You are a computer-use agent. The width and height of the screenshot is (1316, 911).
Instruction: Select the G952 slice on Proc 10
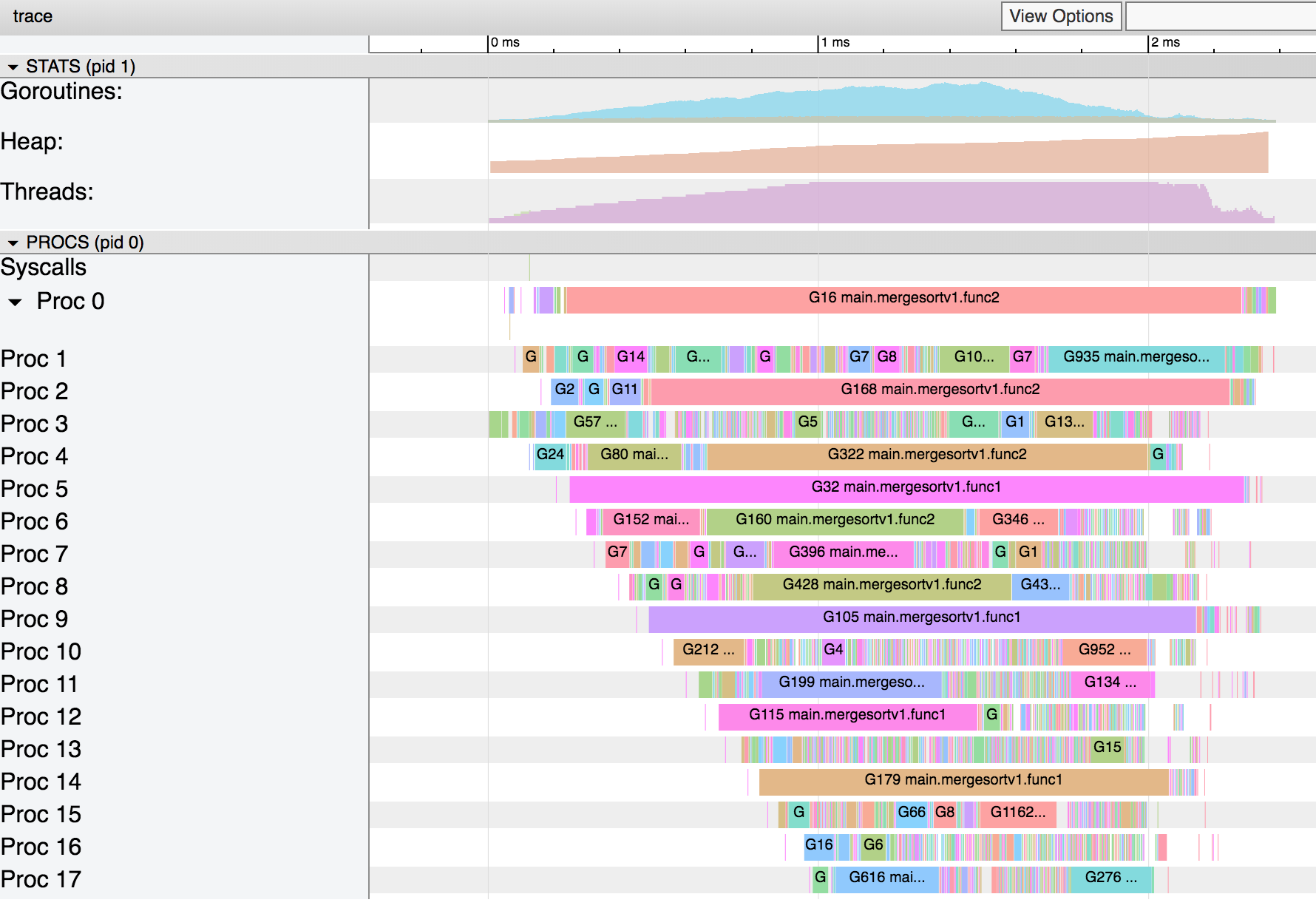pyautogui.click(x=1104, y=651)
